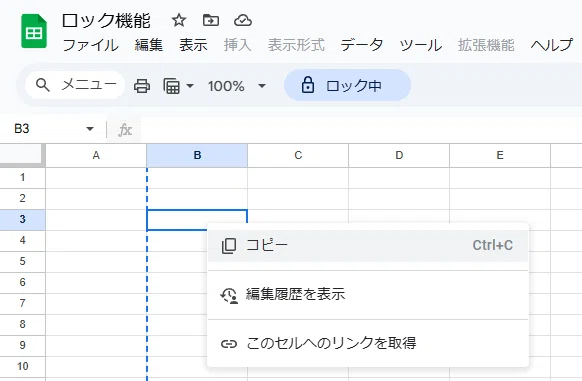Select row 10 header
The width and height of the screenshot is (582, 381).
pos(23,367)
